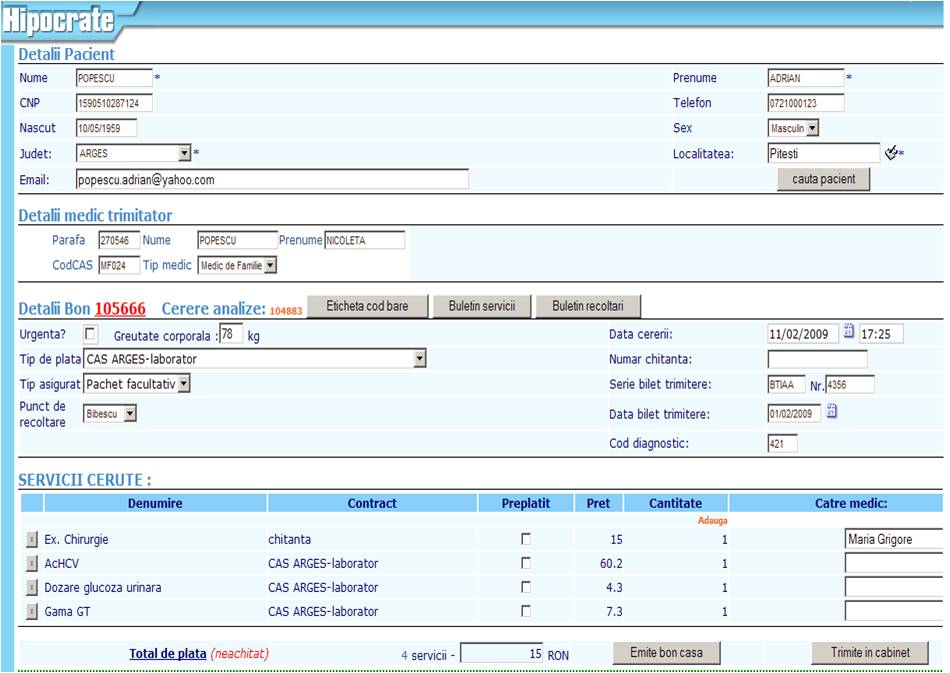Image resolution: width=950 pixels, height=673 pixels.
Task: Click the time field showing 17:25
Action: 881,334
